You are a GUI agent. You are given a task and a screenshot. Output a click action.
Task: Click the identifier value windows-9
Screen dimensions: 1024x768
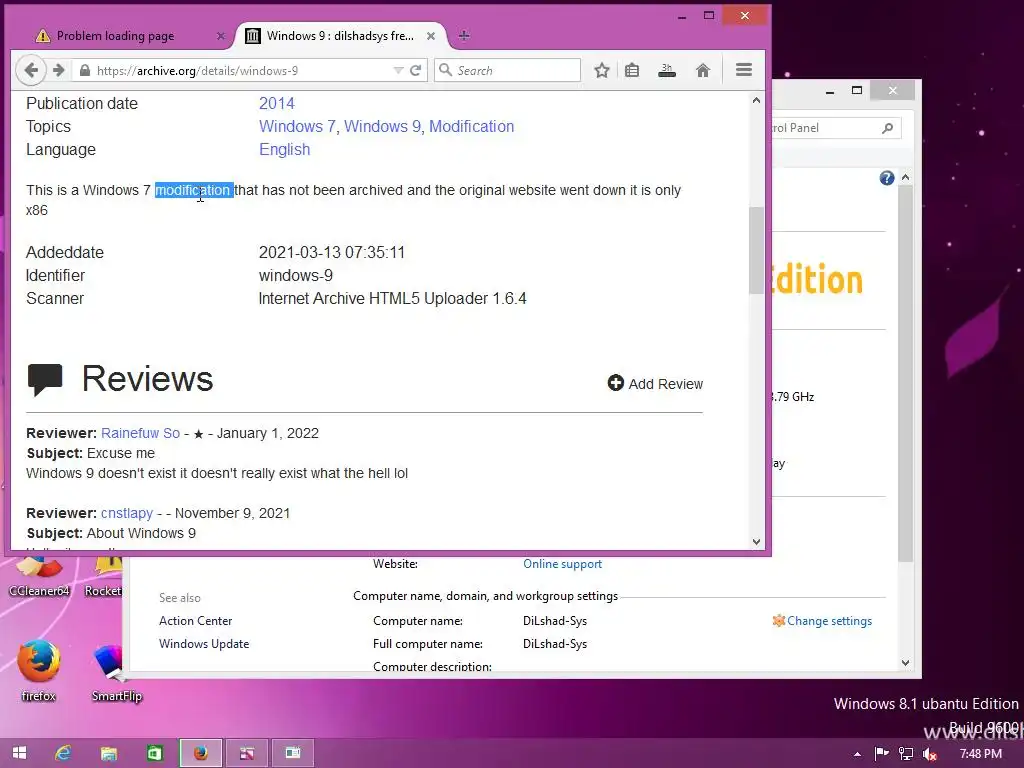(x=296, y=276)
